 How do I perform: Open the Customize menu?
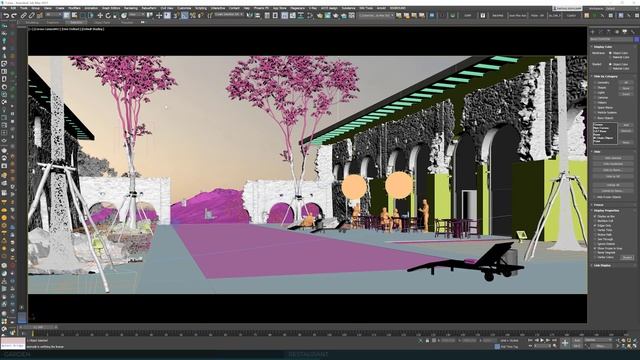184,8
